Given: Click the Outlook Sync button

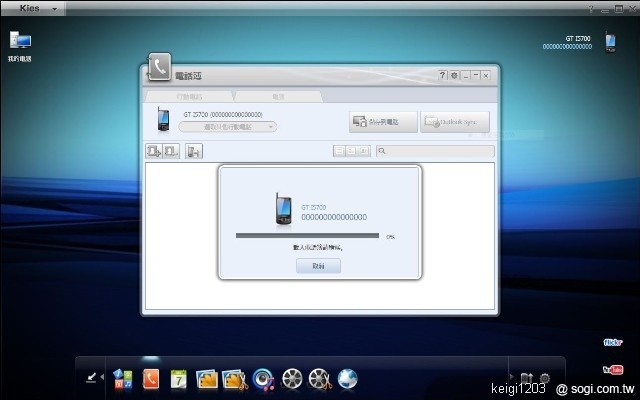Looking at the screenshot, I should coord(454,122).
